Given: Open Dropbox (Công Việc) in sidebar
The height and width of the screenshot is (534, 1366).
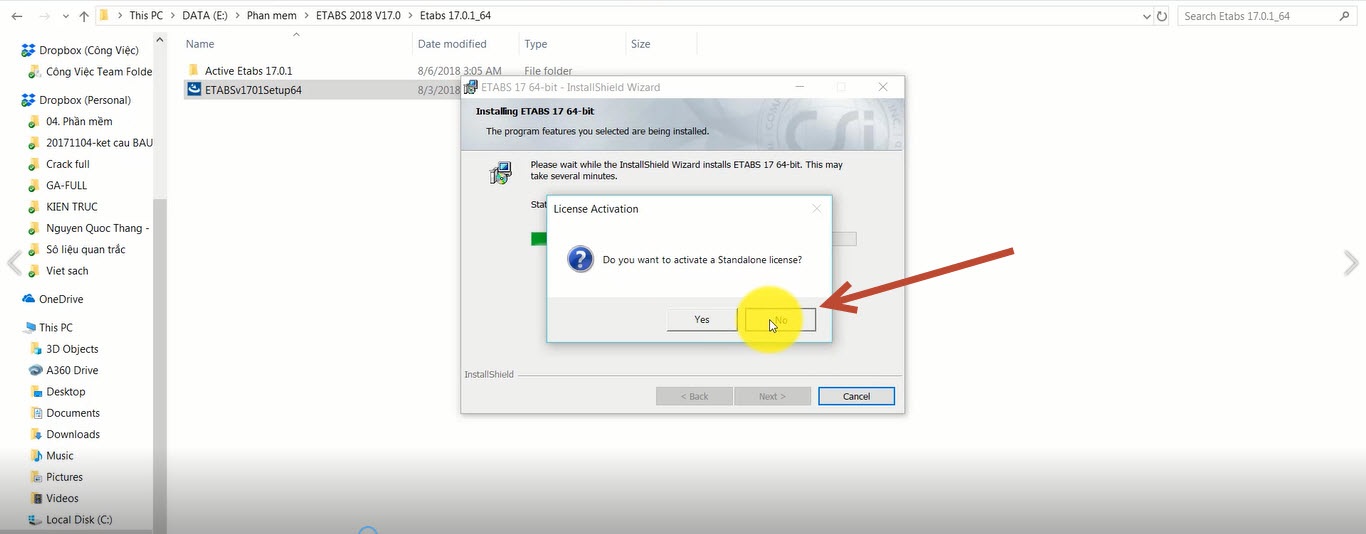Looking at the screenshot, I should [88, 50].
